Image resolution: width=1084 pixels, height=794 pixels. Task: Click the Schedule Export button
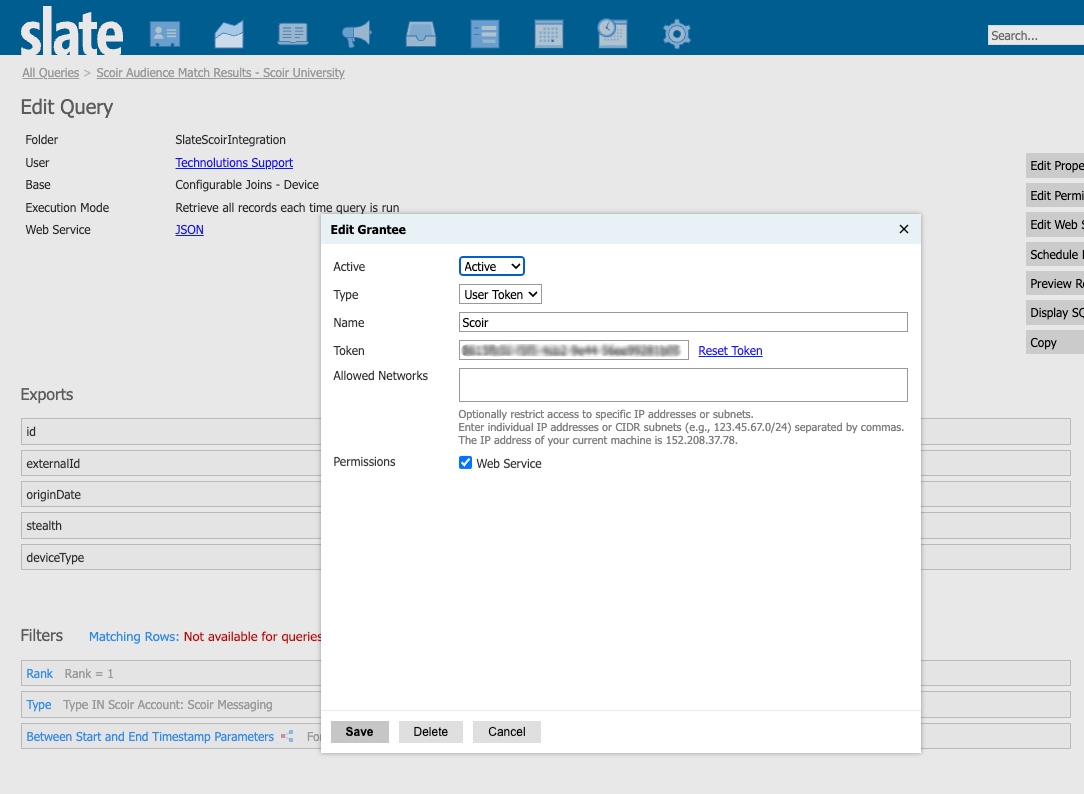tap(1055, 254)
